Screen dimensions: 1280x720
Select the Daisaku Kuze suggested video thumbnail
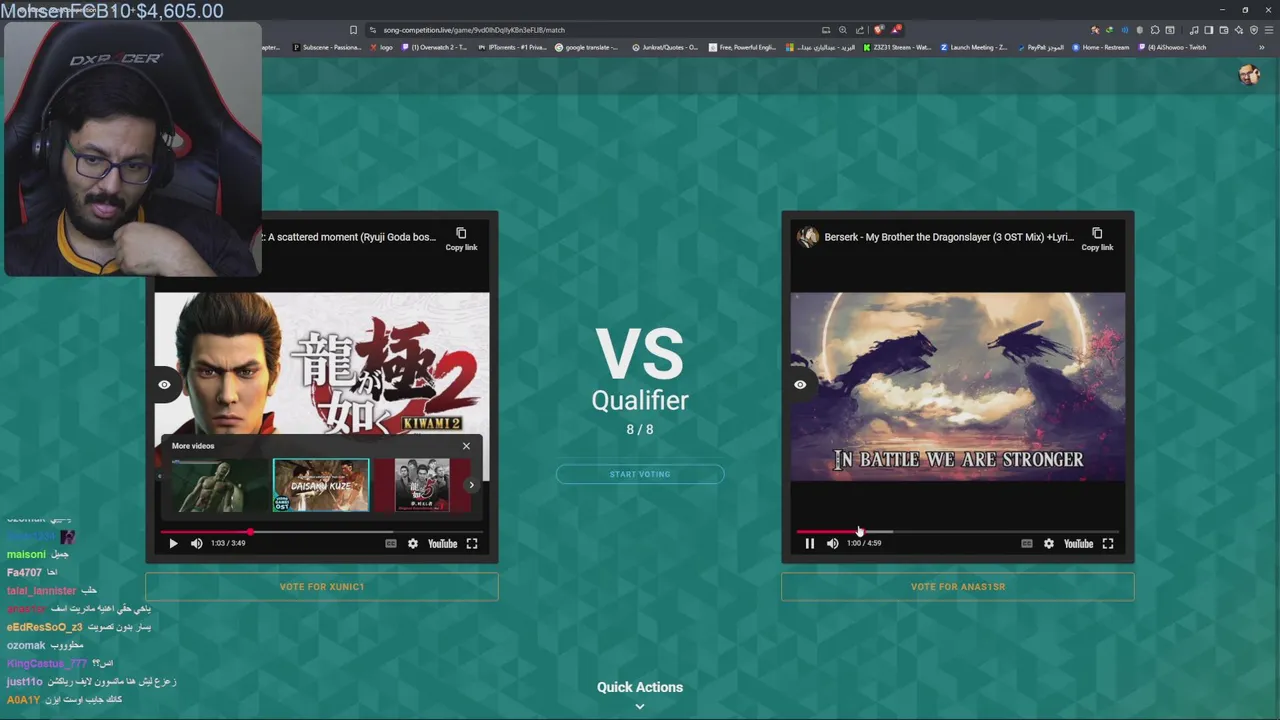click(321, 485)
